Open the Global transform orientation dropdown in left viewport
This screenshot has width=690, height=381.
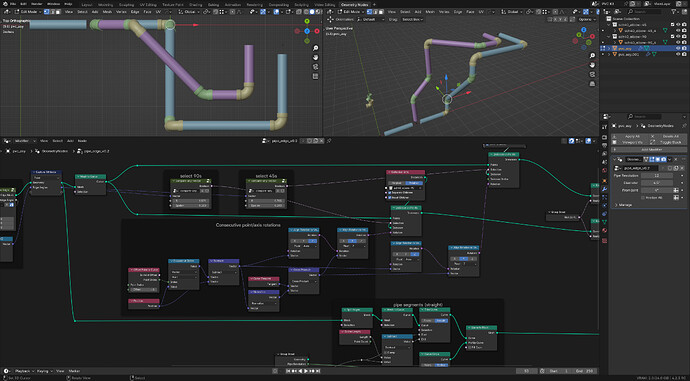click(190, 12)
